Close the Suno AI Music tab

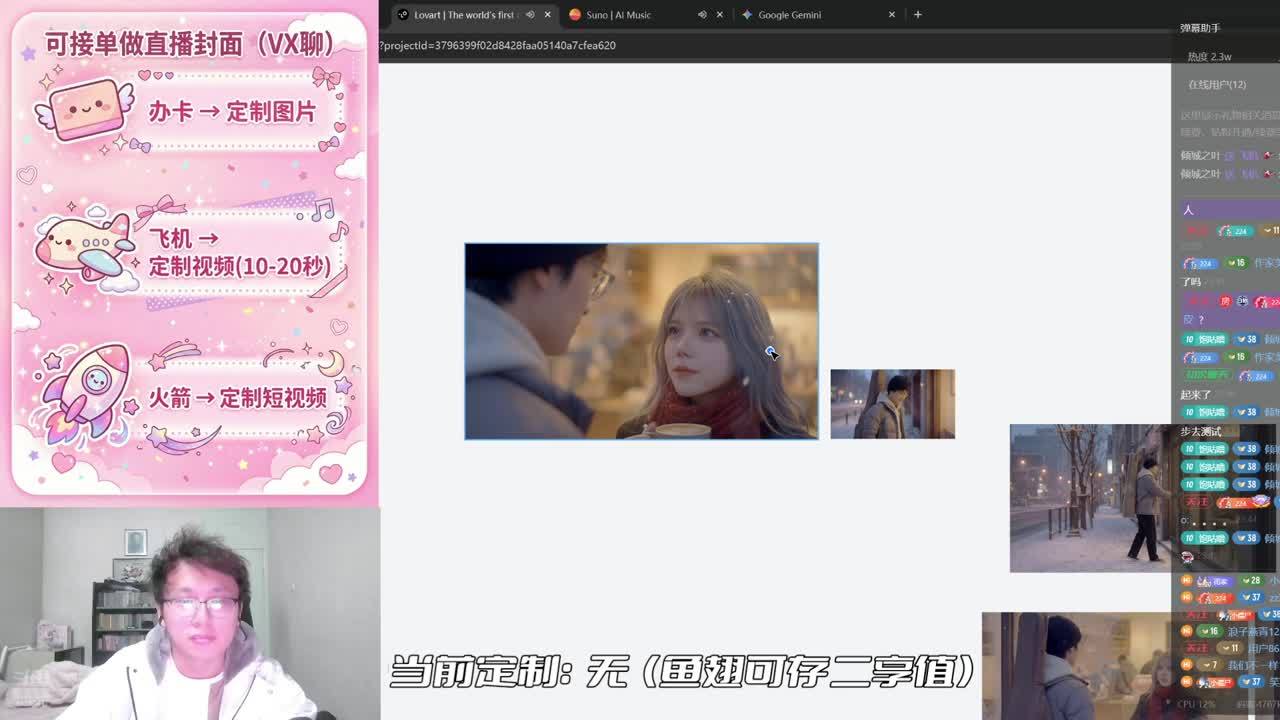tap(719, 15)
